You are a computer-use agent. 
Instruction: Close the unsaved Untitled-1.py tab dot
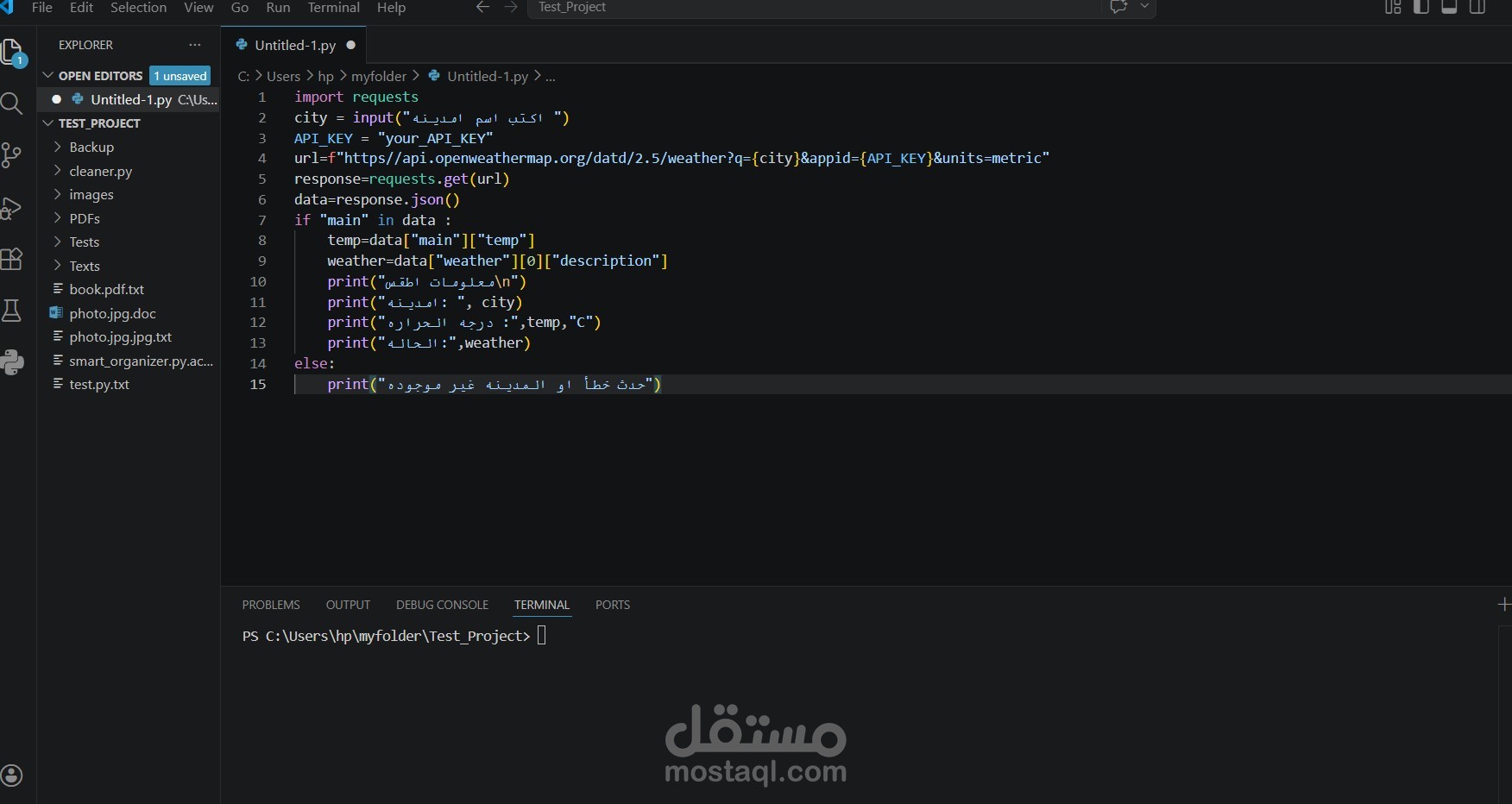coord(351,45)
